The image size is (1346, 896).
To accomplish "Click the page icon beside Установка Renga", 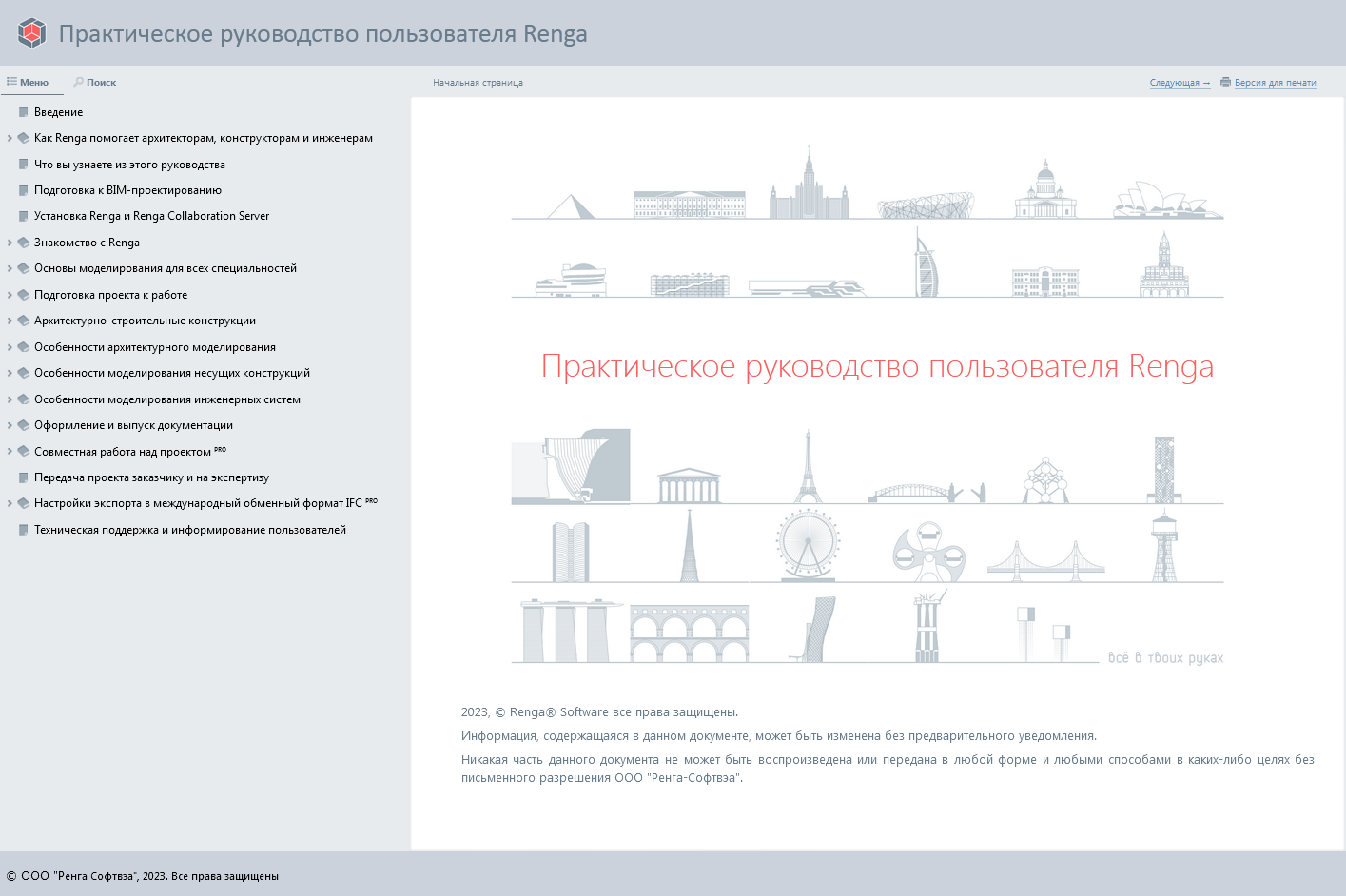I will [24, 216].
